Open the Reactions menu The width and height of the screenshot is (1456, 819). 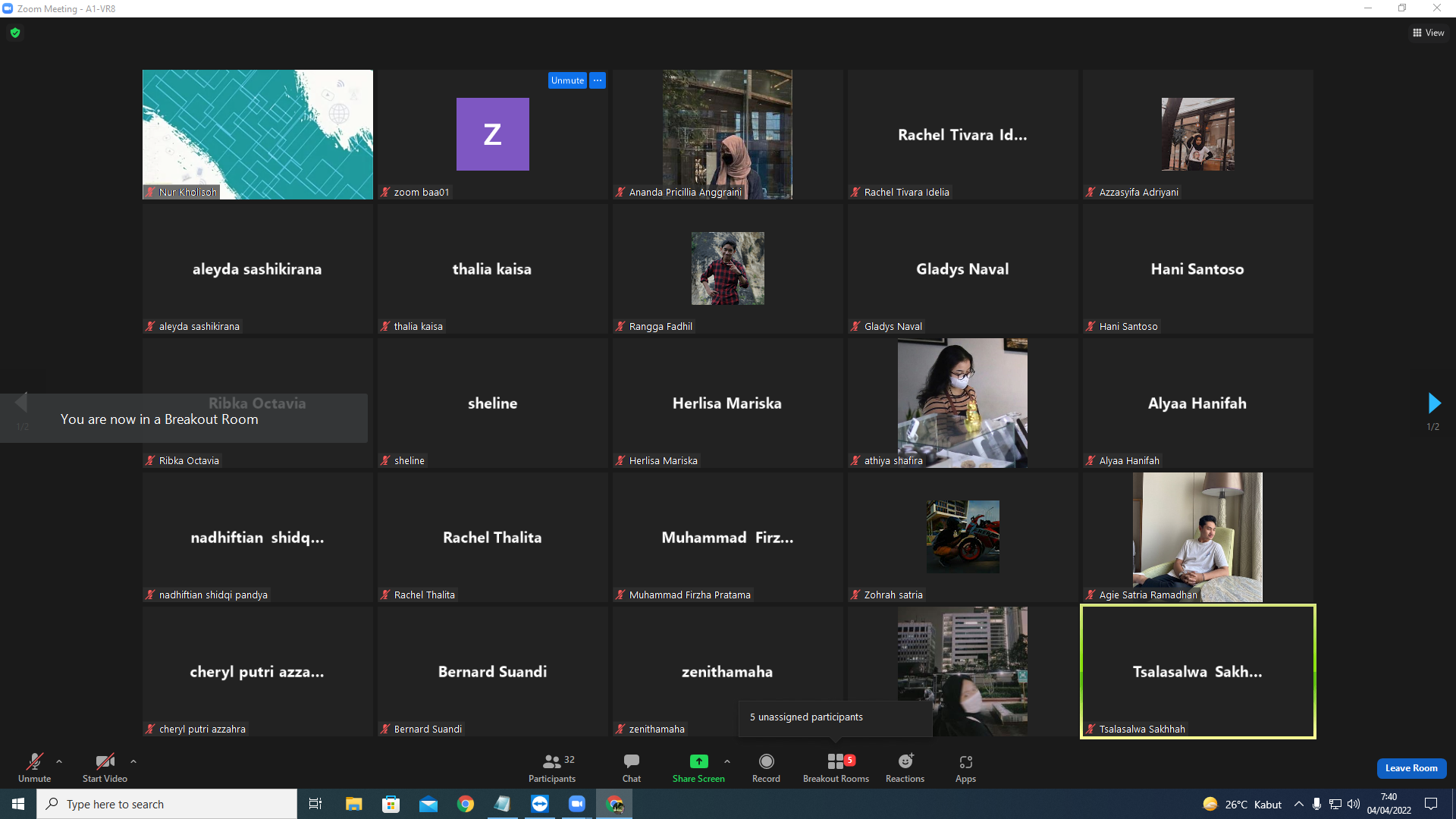pyautogui.click(x=905, y=767)
